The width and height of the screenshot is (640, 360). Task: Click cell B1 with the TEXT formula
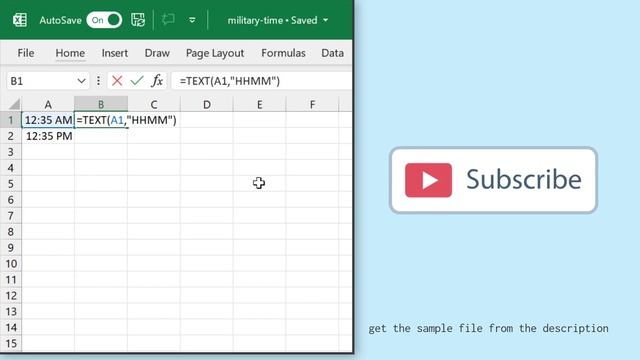pyautogui.click(x=101, y=120)
